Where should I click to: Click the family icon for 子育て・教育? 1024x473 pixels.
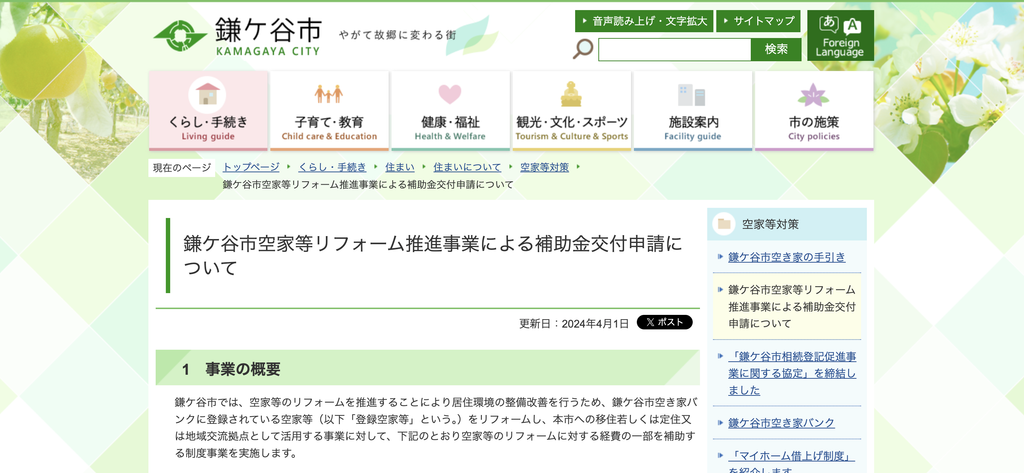tap(328, 94)
